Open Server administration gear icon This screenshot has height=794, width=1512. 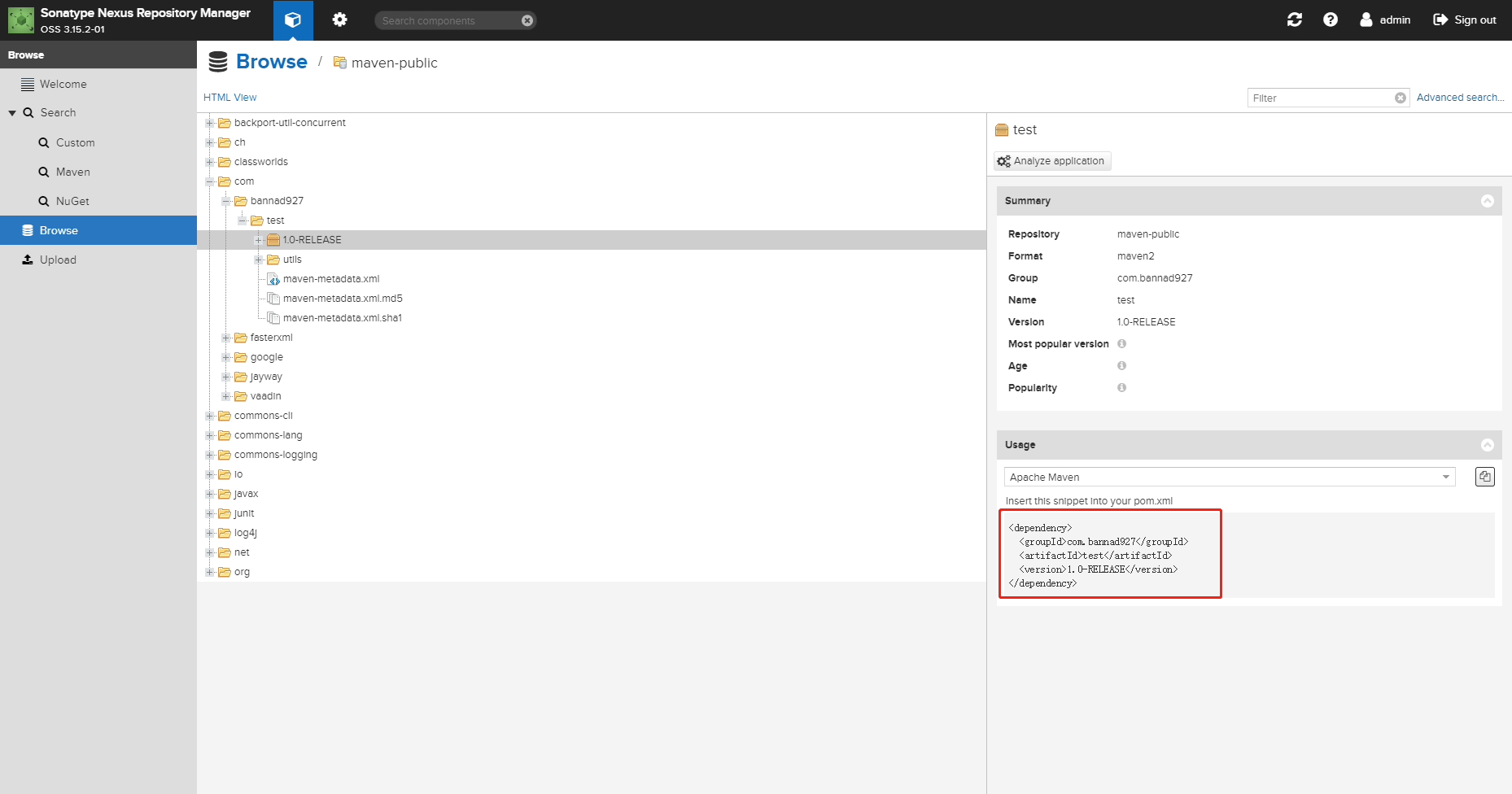(x=340, y=20)
